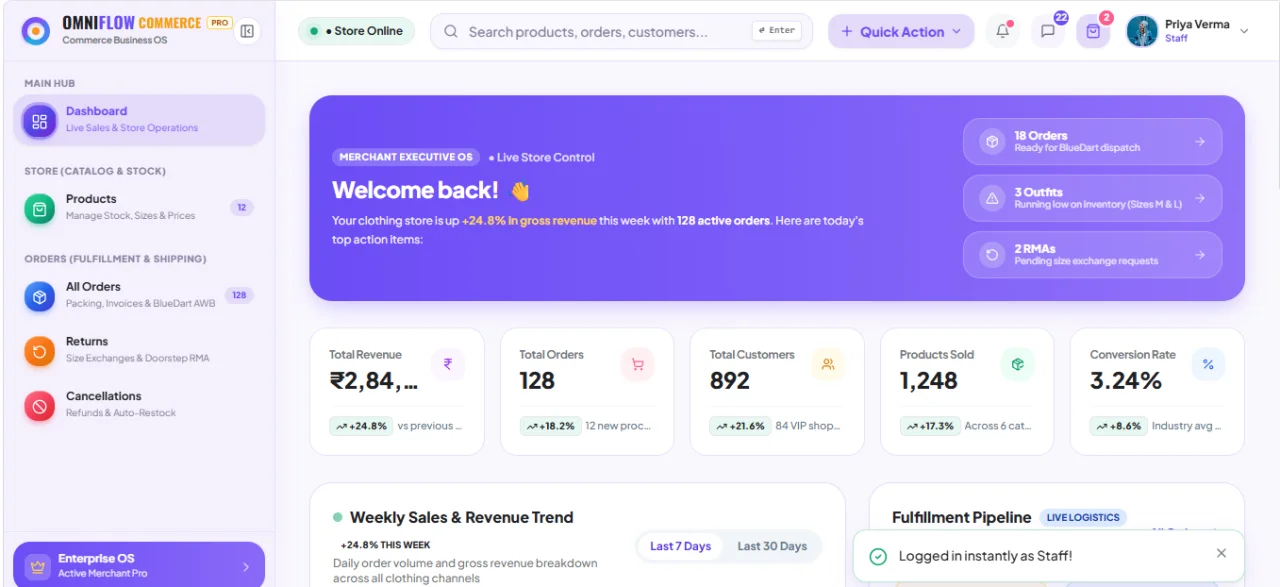This screenshot has width=1280, height=587.
Task: Open the notifications bell
Action: 1003,31
